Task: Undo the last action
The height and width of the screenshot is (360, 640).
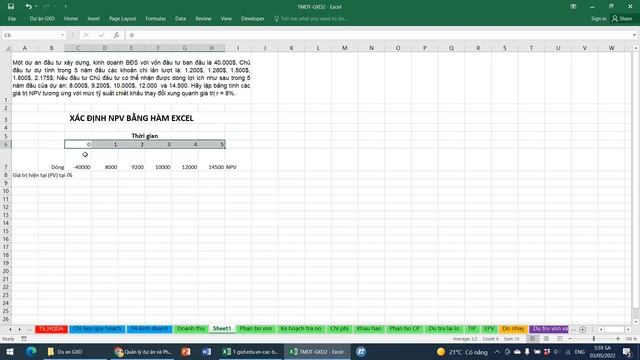Action: point(28,7)
